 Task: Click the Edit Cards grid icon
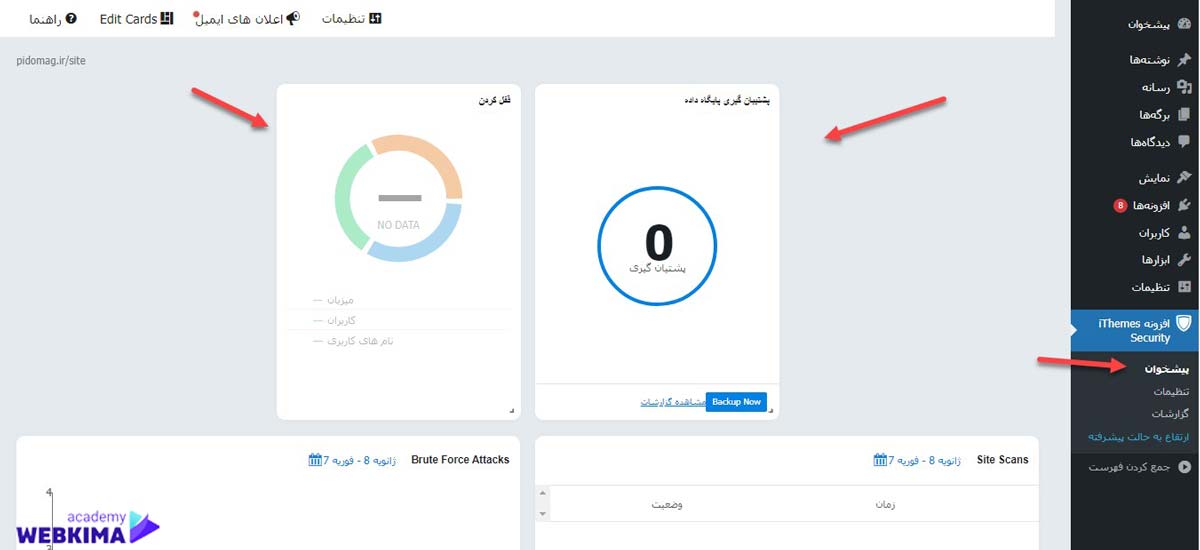pyautogui.click(x=167, y=19)
